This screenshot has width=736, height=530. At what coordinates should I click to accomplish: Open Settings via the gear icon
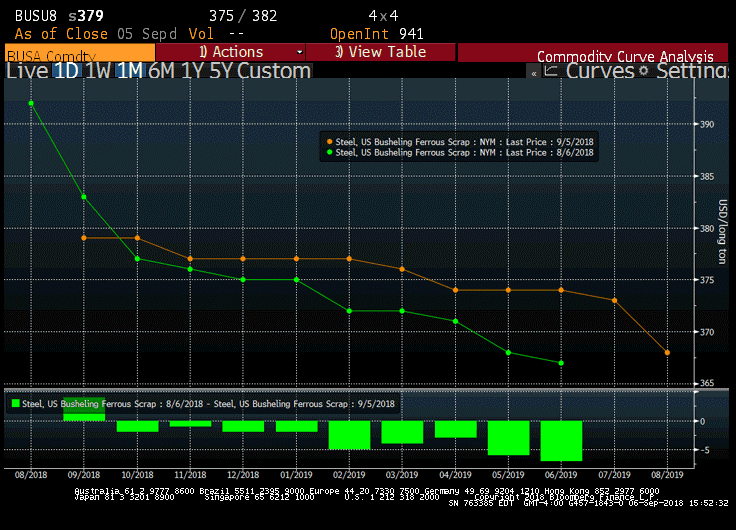tap(643, 71)
